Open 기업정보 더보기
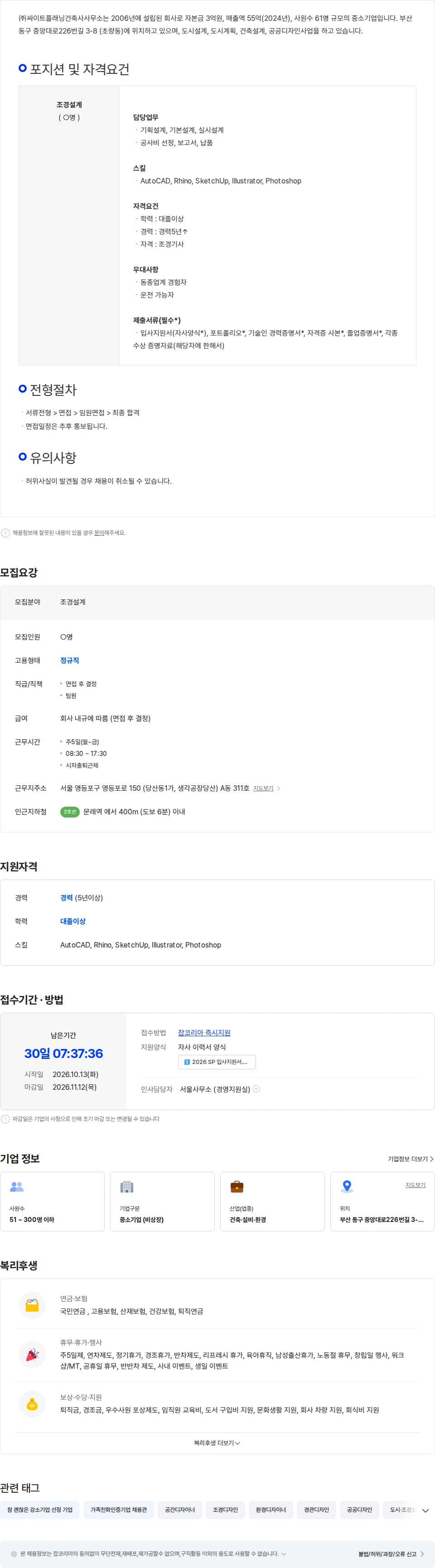 [411, 1159]
